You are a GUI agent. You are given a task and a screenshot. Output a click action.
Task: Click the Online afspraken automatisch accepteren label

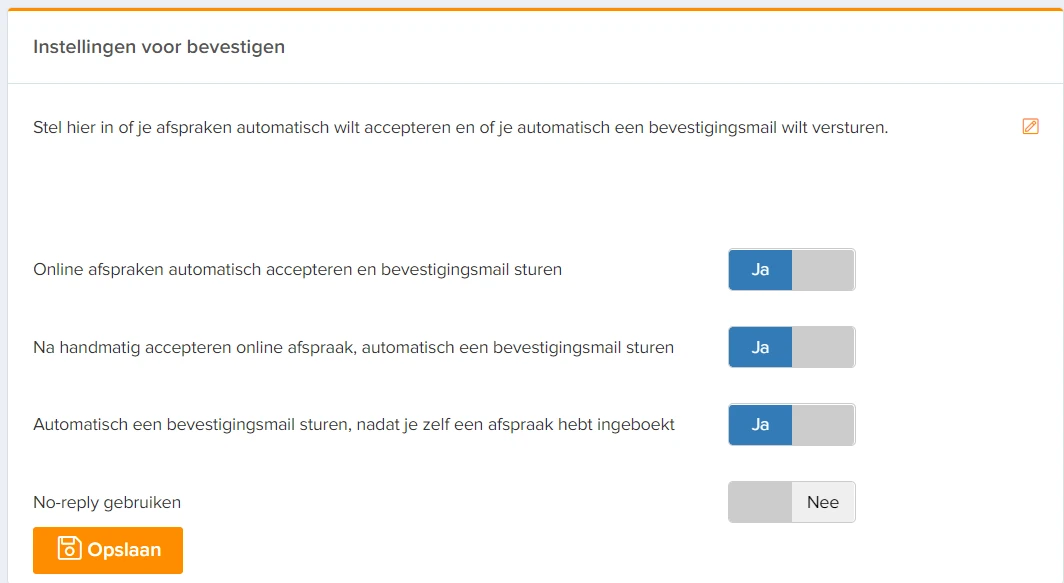point(297,269)
